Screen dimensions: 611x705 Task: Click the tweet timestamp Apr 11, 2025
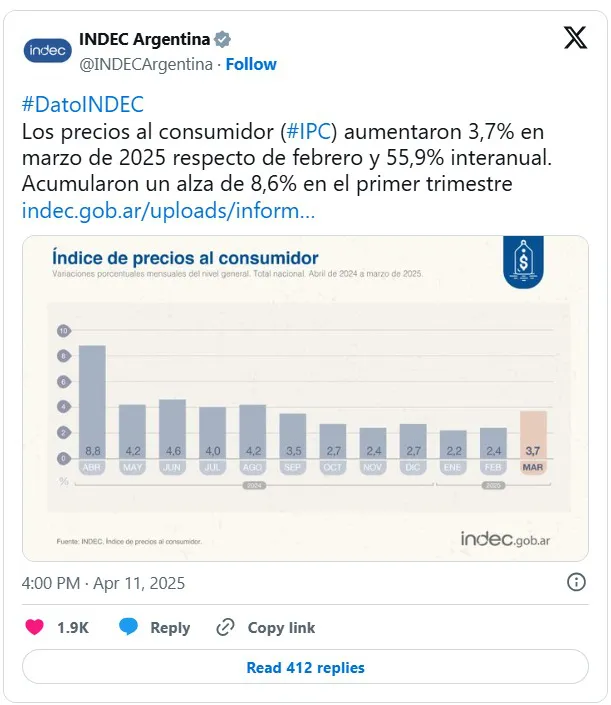pyautogui.click(x=103, y=582)
